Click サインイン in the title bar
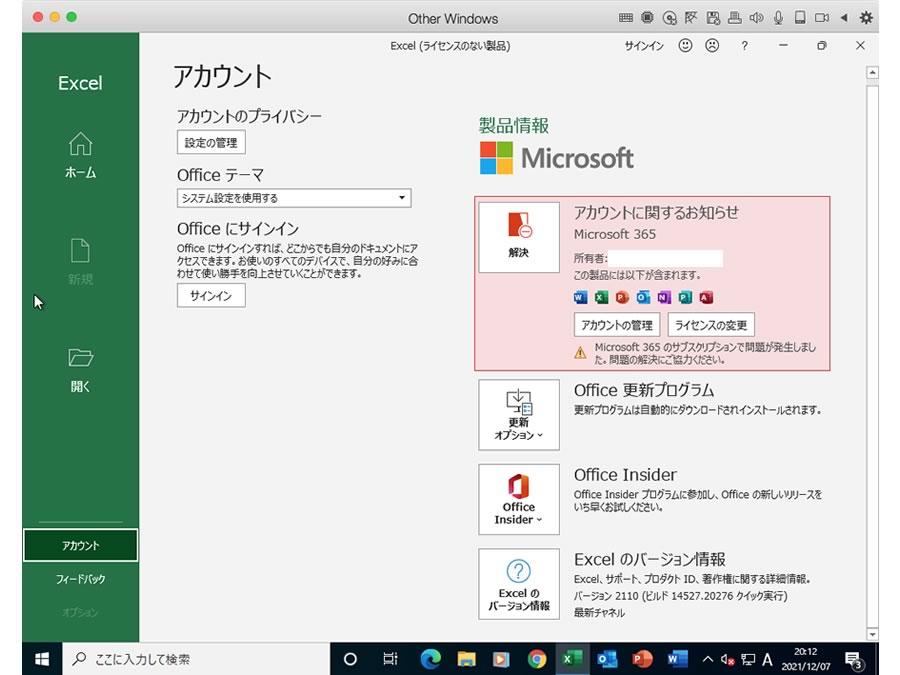Image resolution: width=900 pixels, height=675 pixels. coord(644,46)
